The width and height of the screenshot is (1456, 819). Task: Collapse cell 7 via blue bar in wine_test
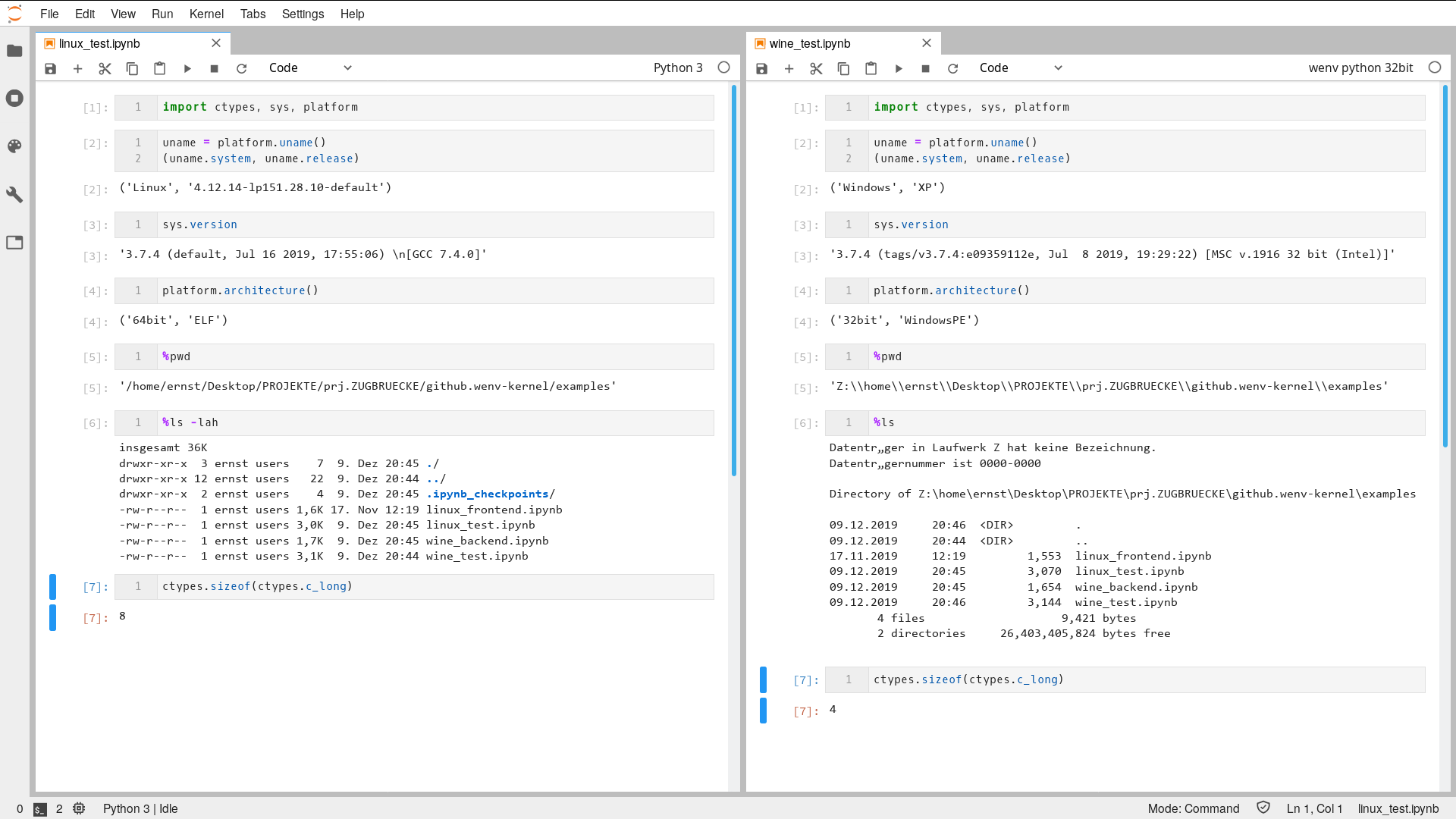click(x=763, y=679)
